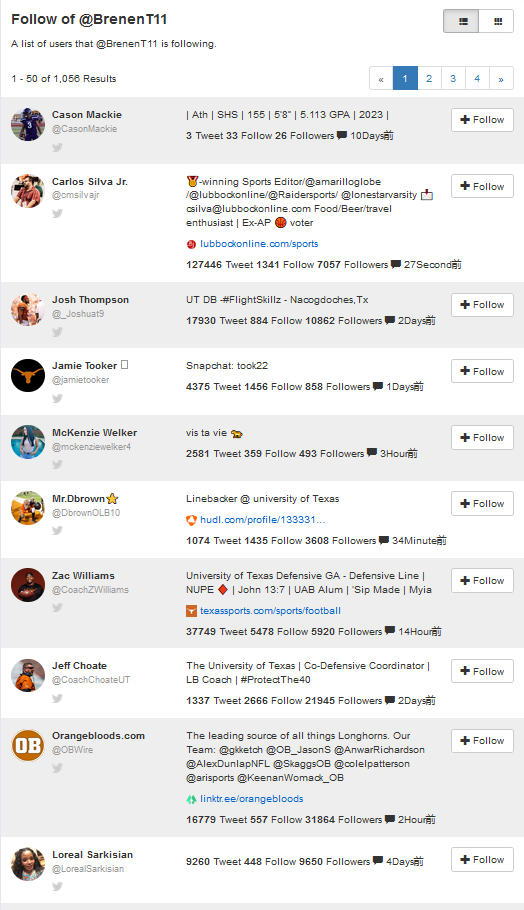The height and width of the screenshot is (910, 524).
Task: Open Twitter icon under Jamie Tooker
Action: [57, 399]
